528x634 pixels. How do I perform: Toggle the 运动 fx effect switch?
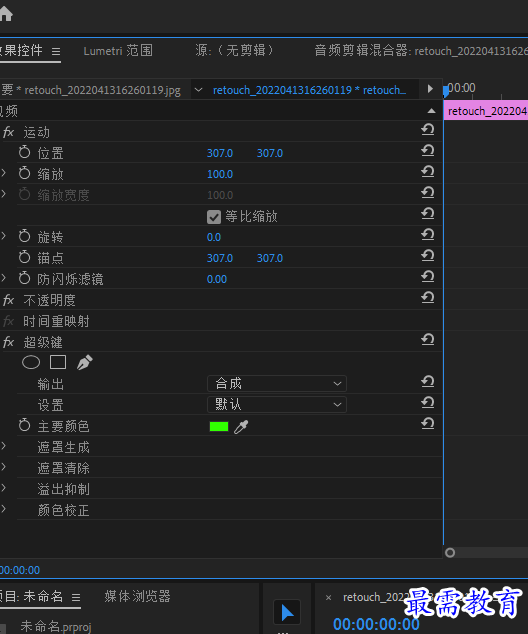tap(8, 132)
